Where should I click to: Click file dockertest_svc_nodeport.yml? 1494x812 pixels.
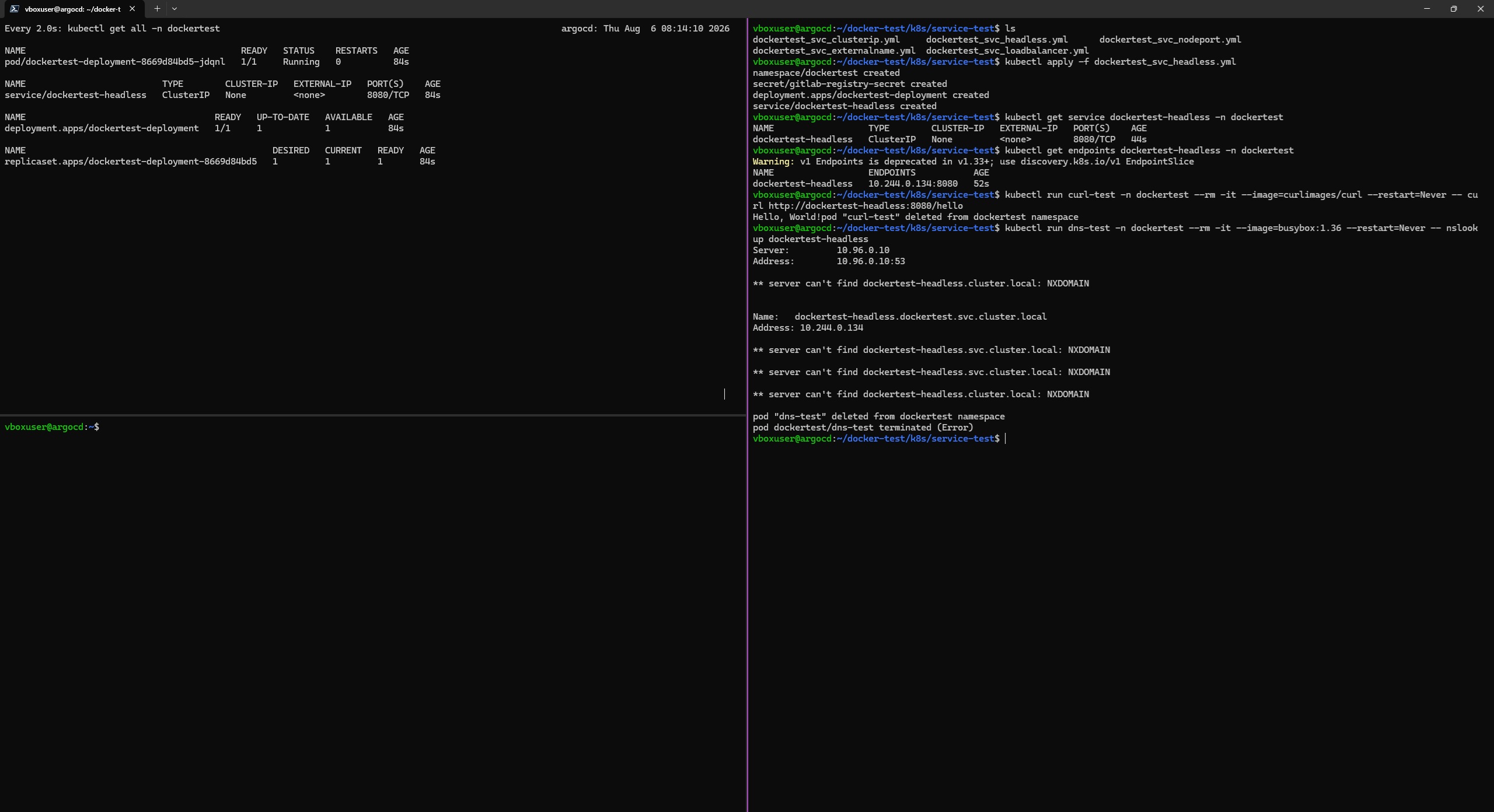point(1170,40)
